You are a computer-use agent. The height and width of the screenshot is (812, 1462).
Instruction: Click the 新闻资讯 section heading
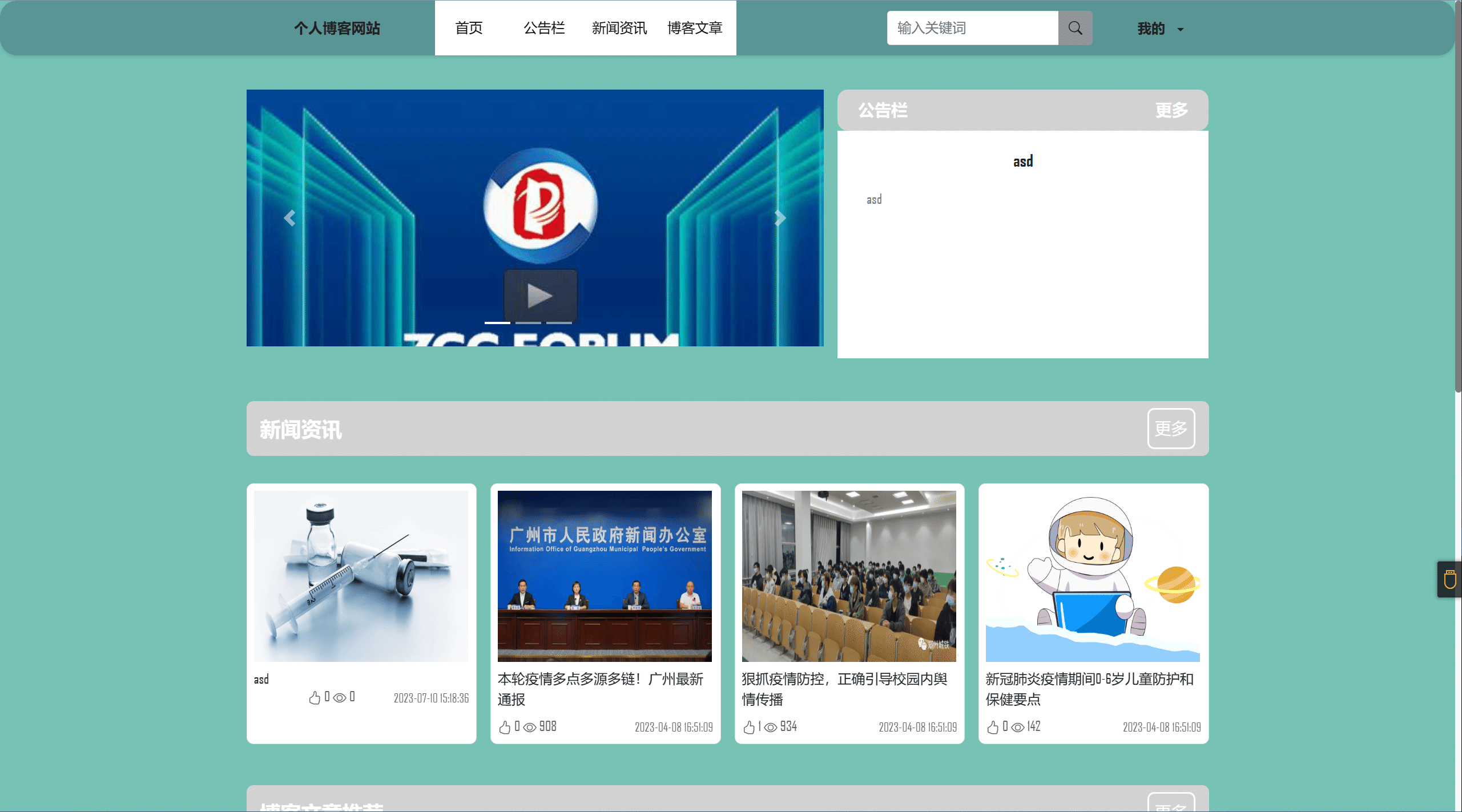tap(301, 430)
